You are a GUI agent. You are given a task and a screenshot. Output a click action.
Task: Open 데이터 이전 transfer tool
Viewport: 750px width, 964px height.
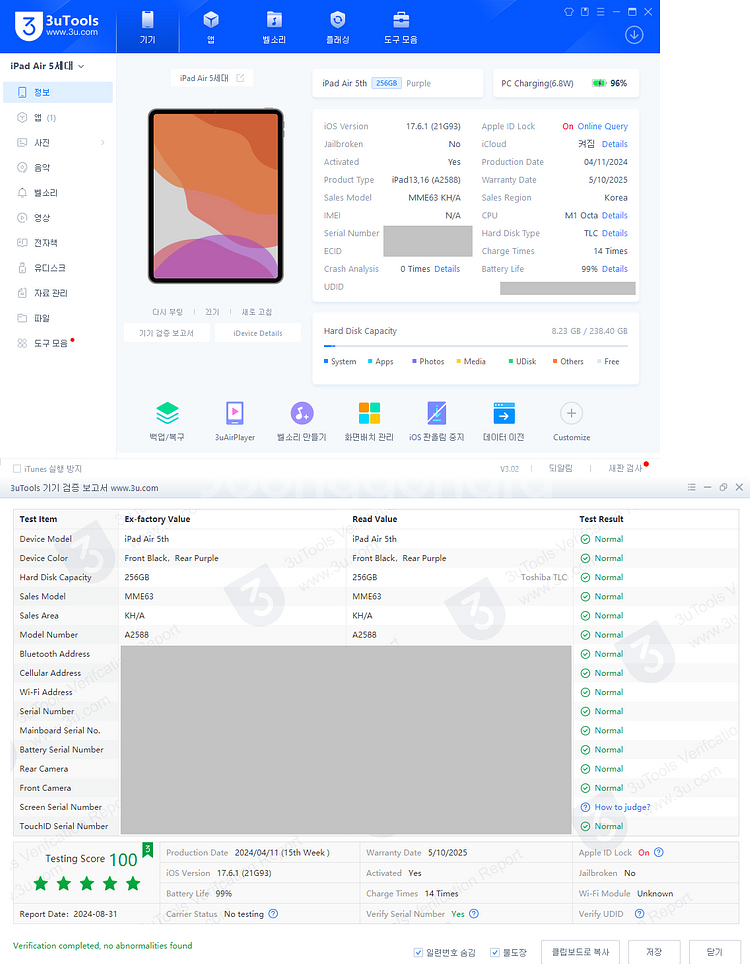click(x=503, y=414)
